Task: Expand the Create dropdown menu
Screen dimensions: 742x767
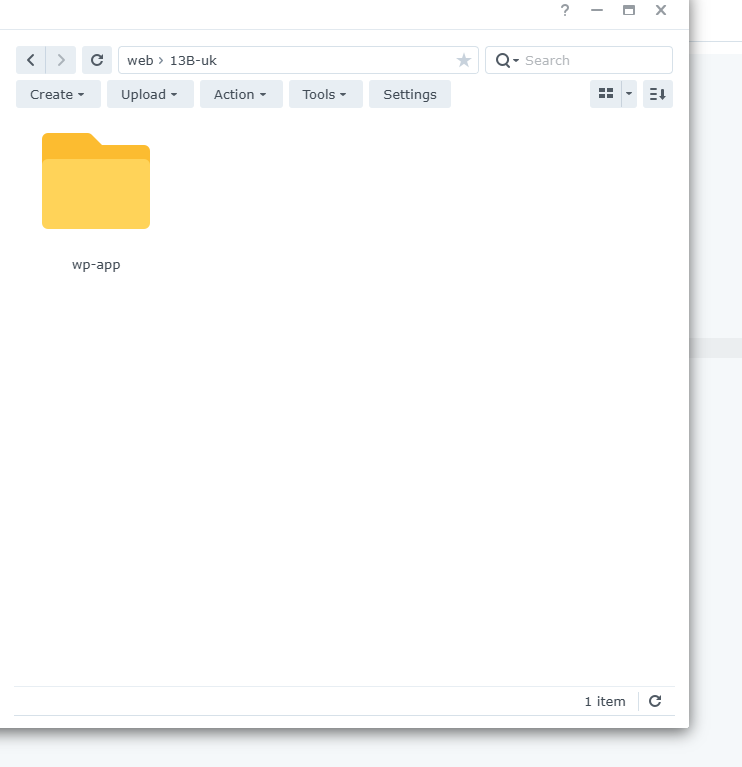Action: click(x=58, y=94)
